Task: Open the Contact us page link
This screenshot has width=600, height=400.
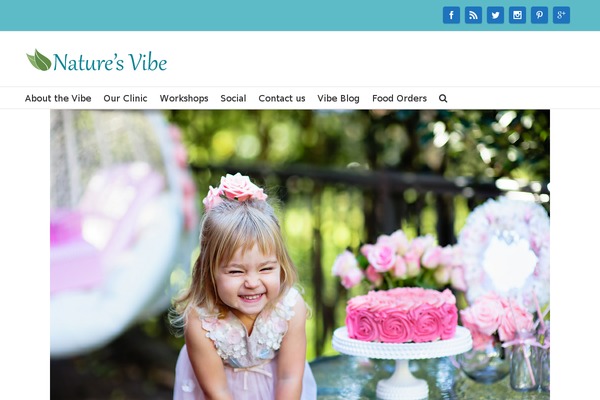Action: click(x=282, y=98)
